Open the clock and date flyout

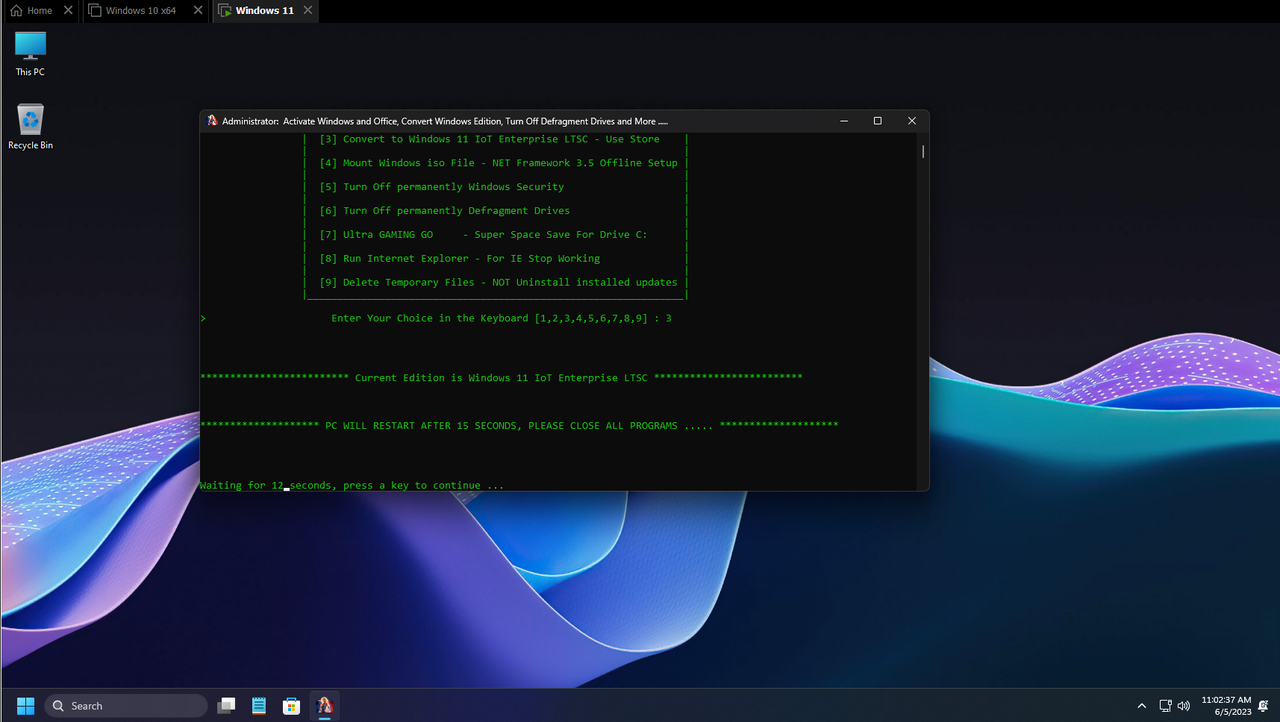point(1226,706)
